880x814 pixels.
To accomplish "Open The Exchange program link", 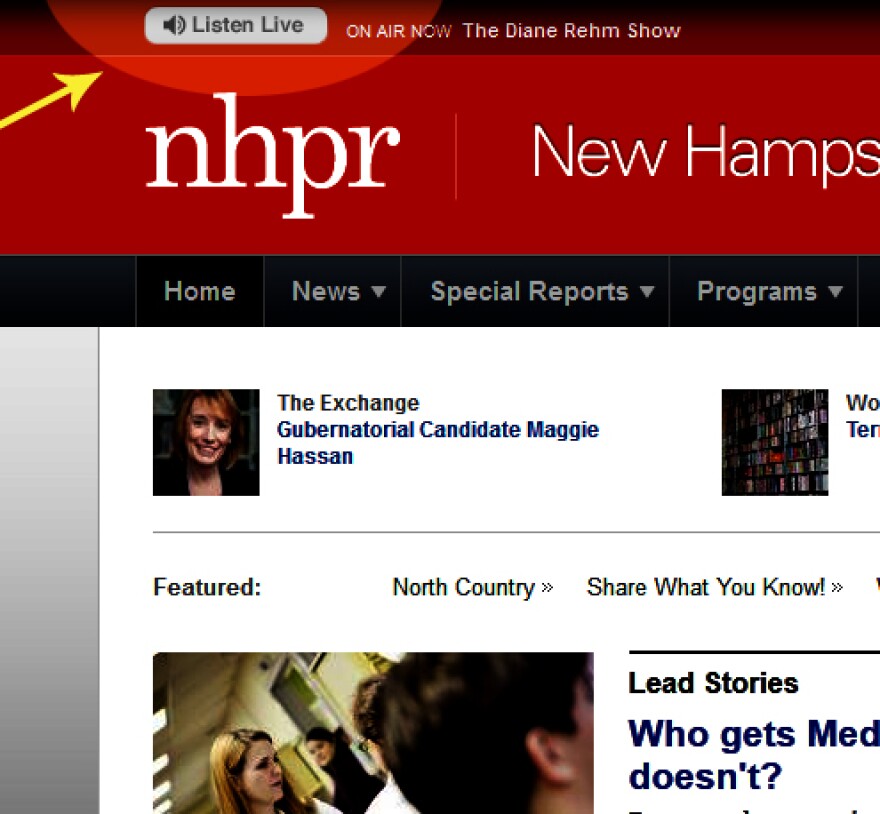I will click(349, 403).
